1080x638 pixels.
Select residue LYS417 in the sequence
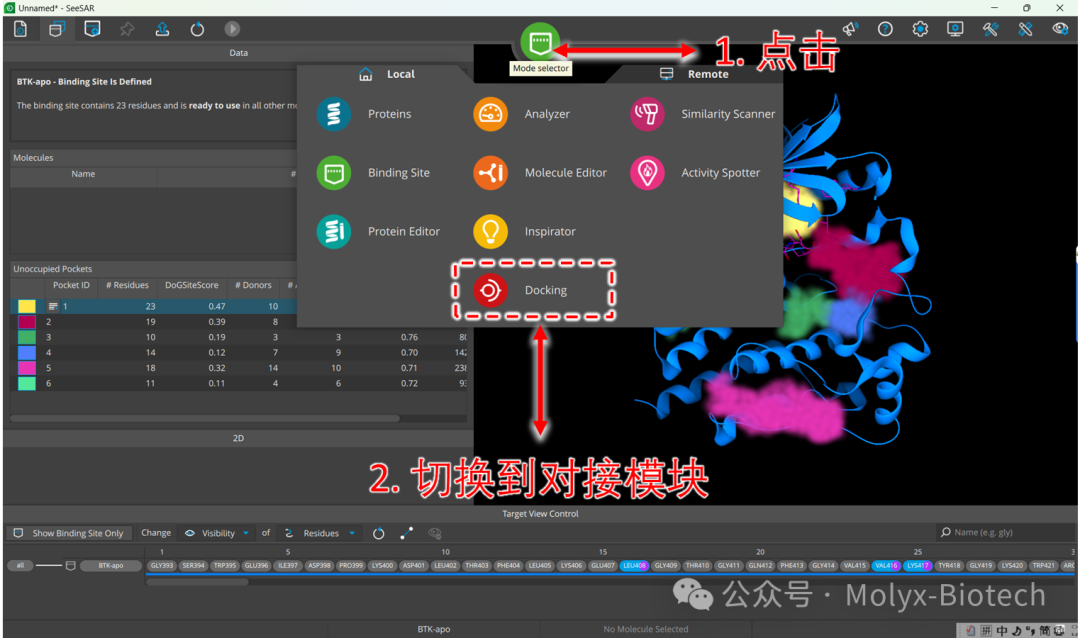(x=917, y=566)
